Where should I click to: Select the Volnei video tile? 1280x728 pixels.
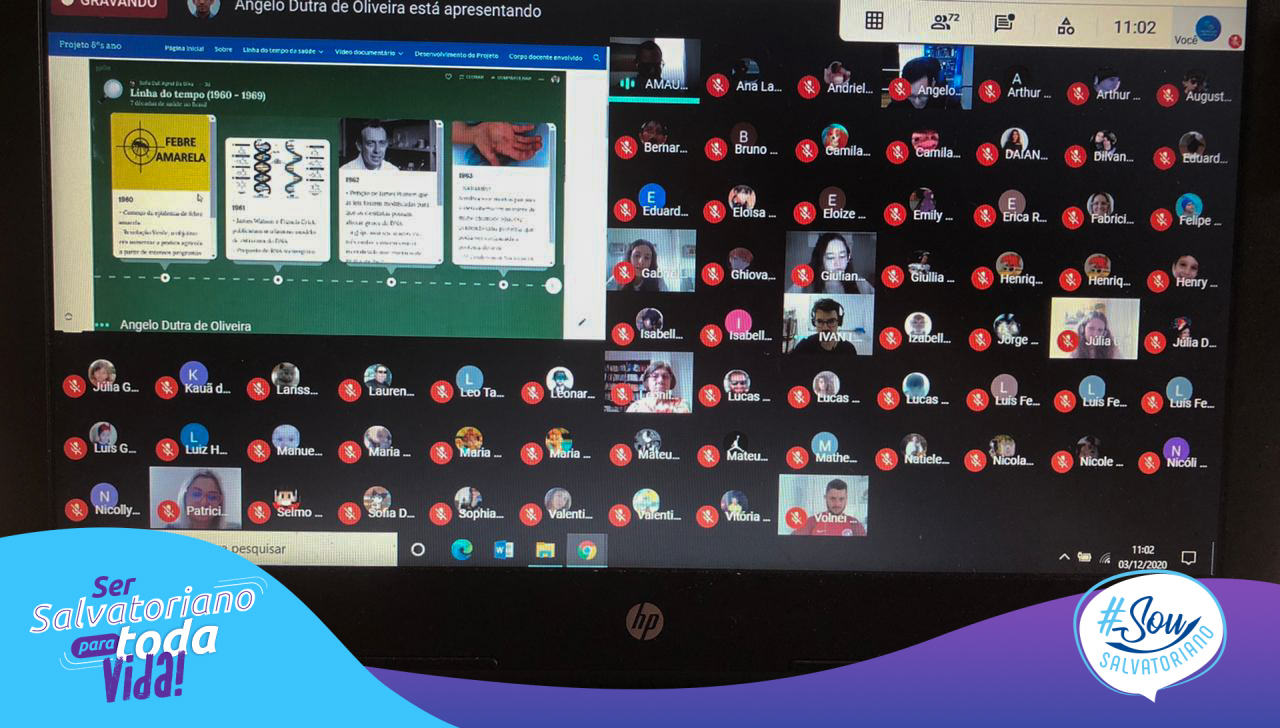click(823, 505)
